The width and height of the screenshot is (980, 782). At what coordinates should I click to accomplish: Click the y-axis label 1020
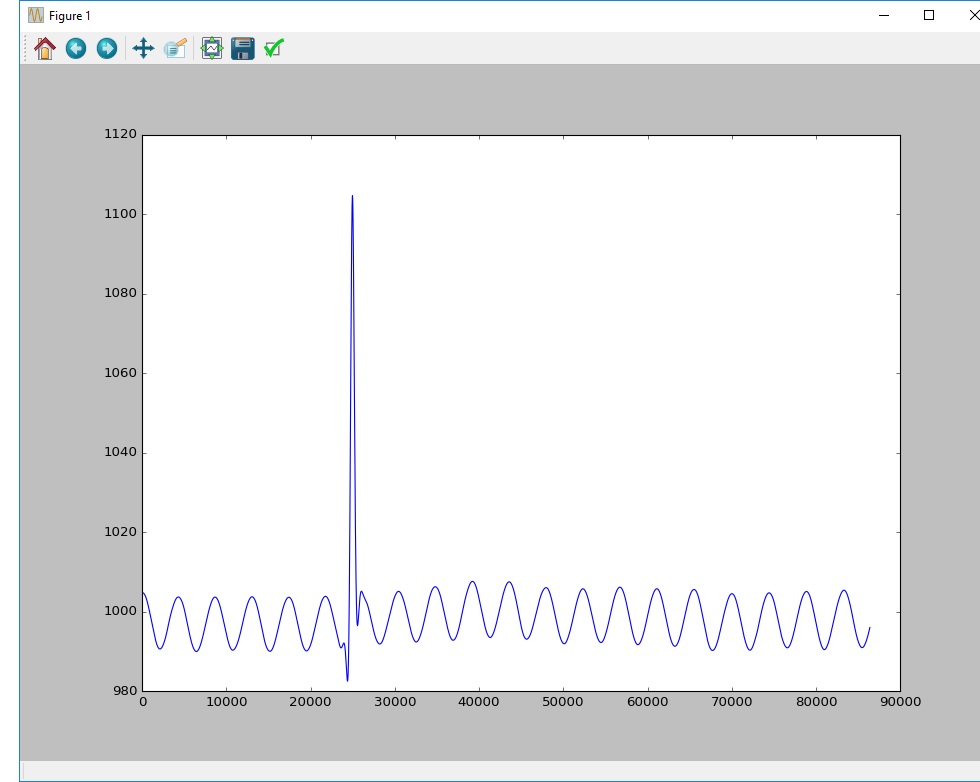pos(120,531)
